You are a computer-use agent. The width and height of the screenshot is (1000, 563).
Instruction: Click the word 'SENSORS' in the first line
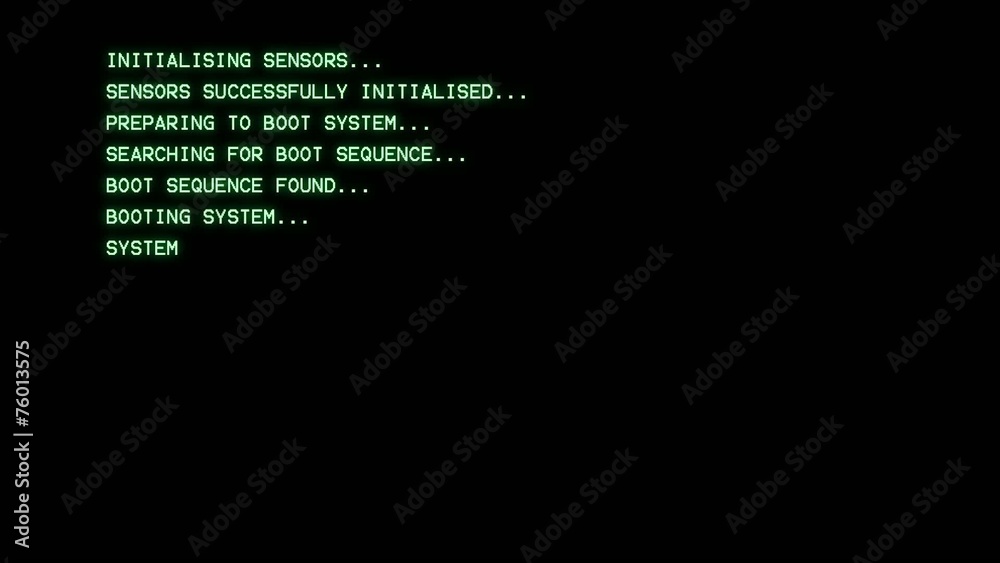305,61
